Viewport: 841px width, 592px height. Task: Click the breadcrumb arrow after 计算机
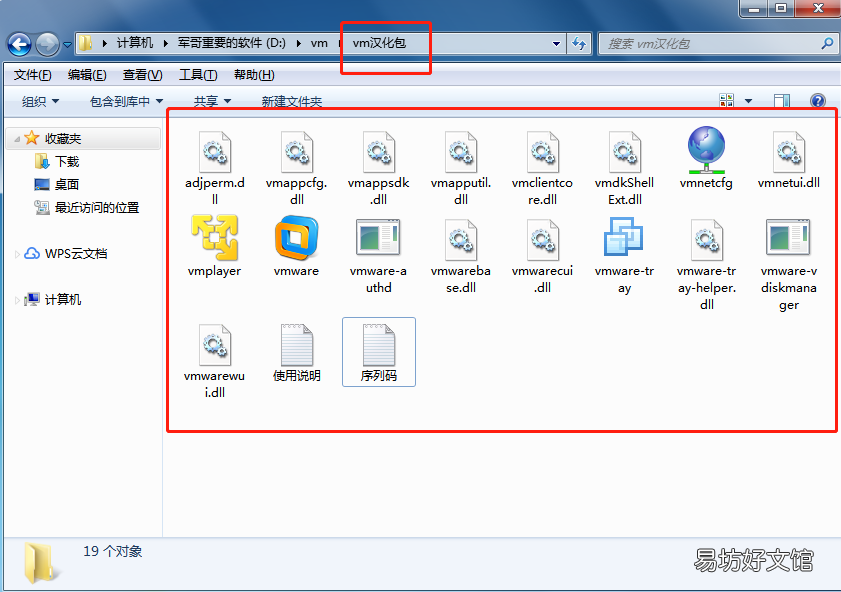click(x=166, y=43)
